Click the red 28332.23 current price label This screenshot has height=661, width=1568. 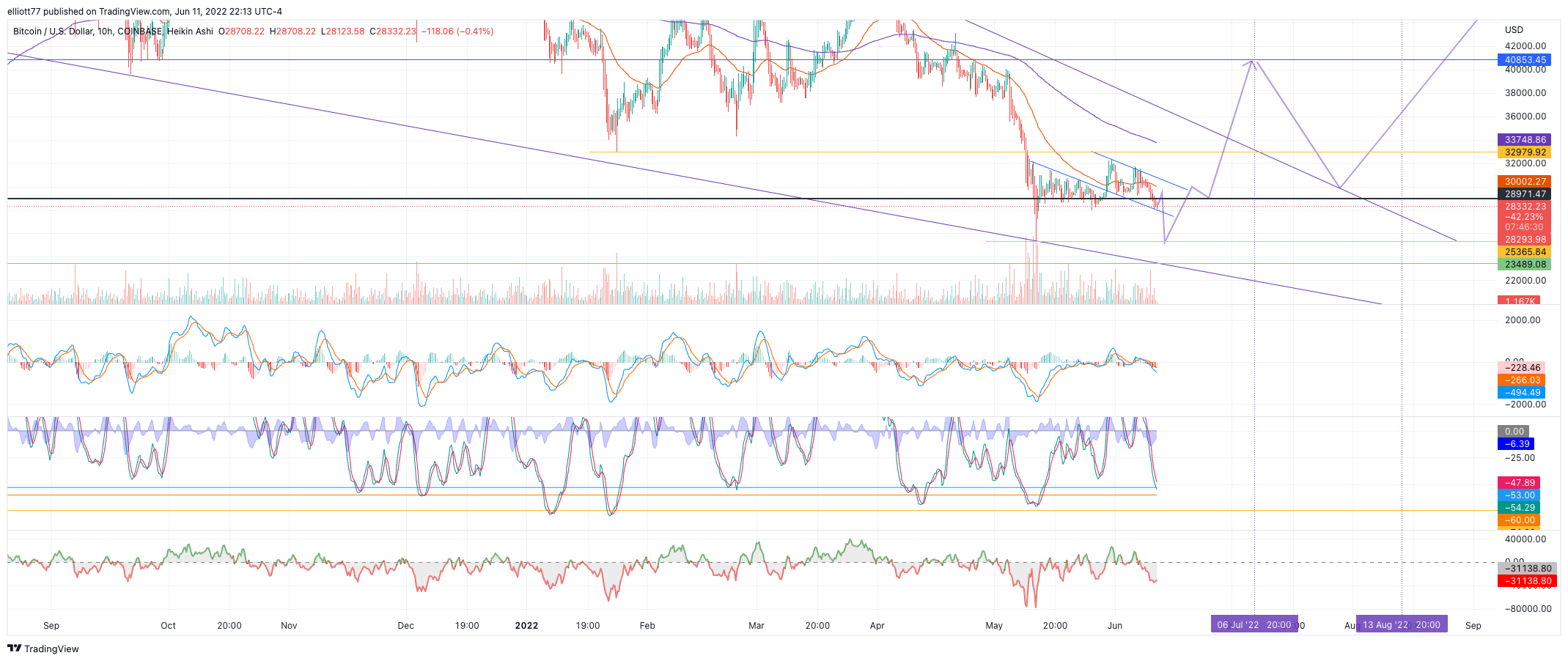tap(1525, 207)
